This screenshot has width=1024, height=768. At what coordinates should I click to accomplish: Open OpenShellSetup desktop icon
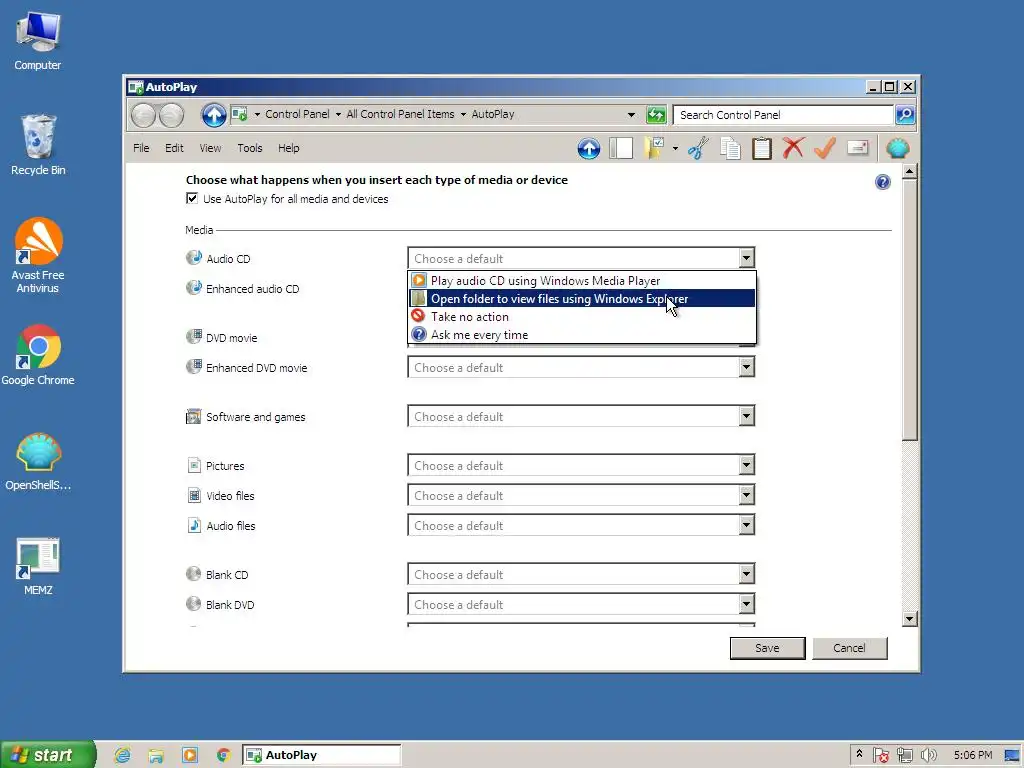(38, 461)
